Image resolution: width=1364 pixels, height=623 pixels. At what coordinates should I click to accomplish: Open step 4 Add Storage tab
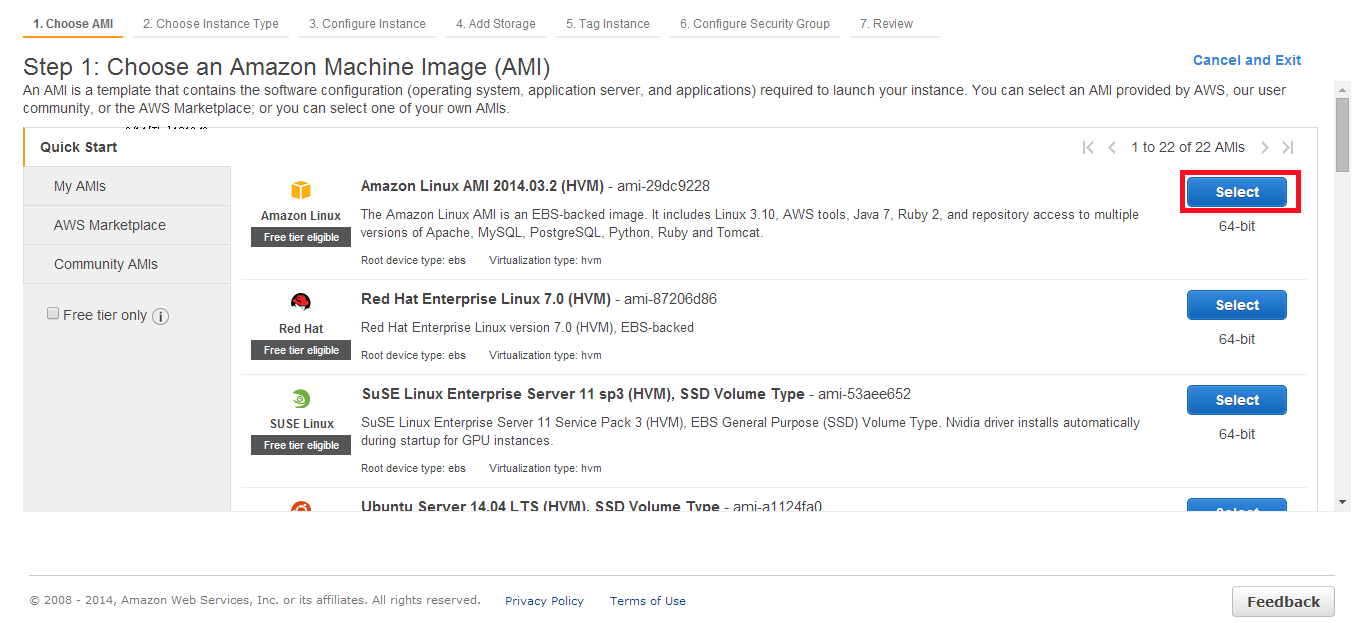click(x=496, y=24)
